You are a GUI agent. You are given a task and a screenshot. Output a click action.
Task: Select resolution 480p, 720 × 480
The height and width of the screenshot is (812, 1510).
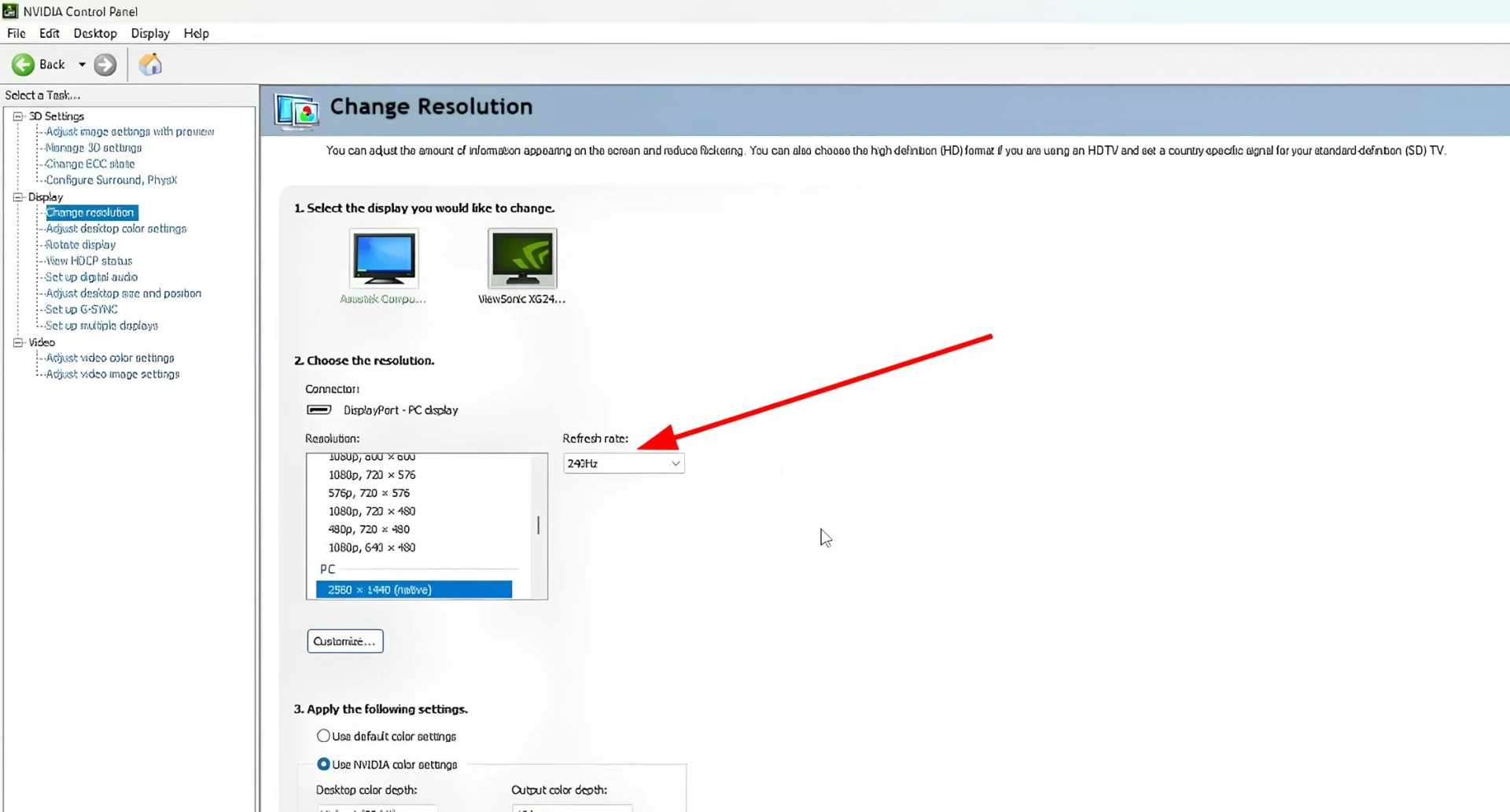click(369, 529)
